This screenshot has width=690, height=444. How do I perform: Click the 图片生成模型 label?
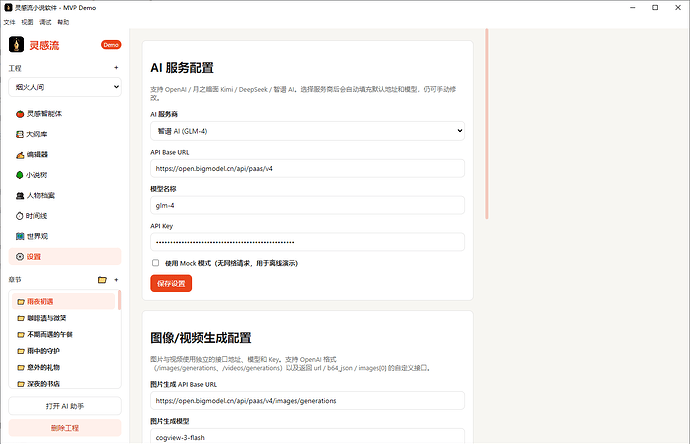click(170, 422)
